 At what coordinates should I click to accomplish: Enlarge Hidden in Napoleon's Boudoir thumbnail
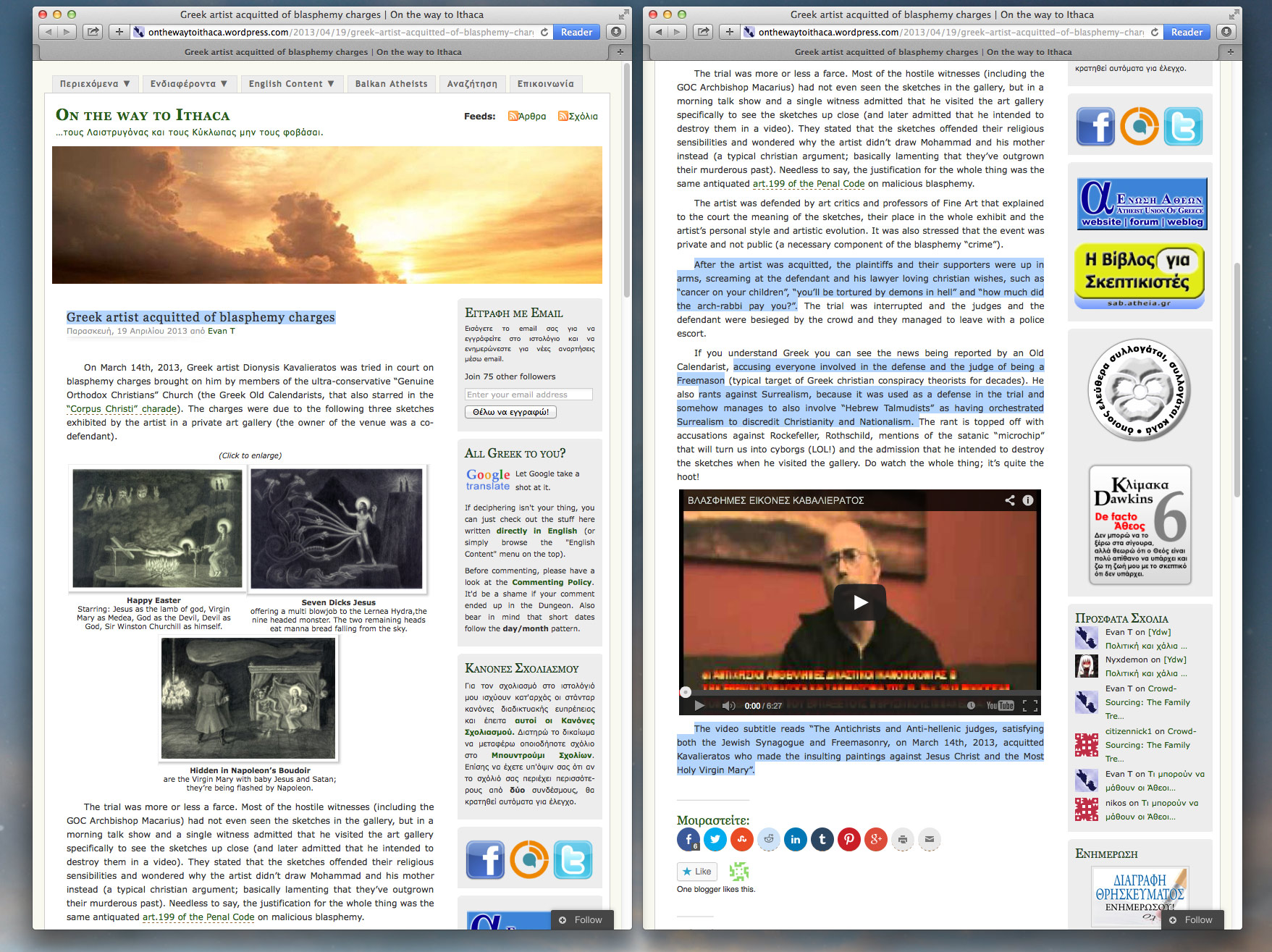point(248,698)
